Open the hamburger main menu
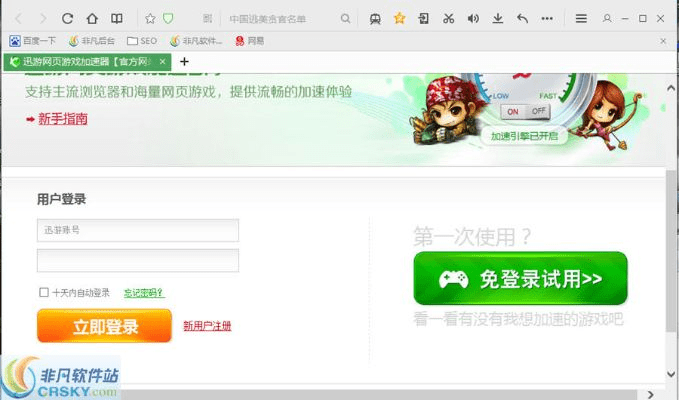This screenshot has height=400, width=679. [581, 18]
